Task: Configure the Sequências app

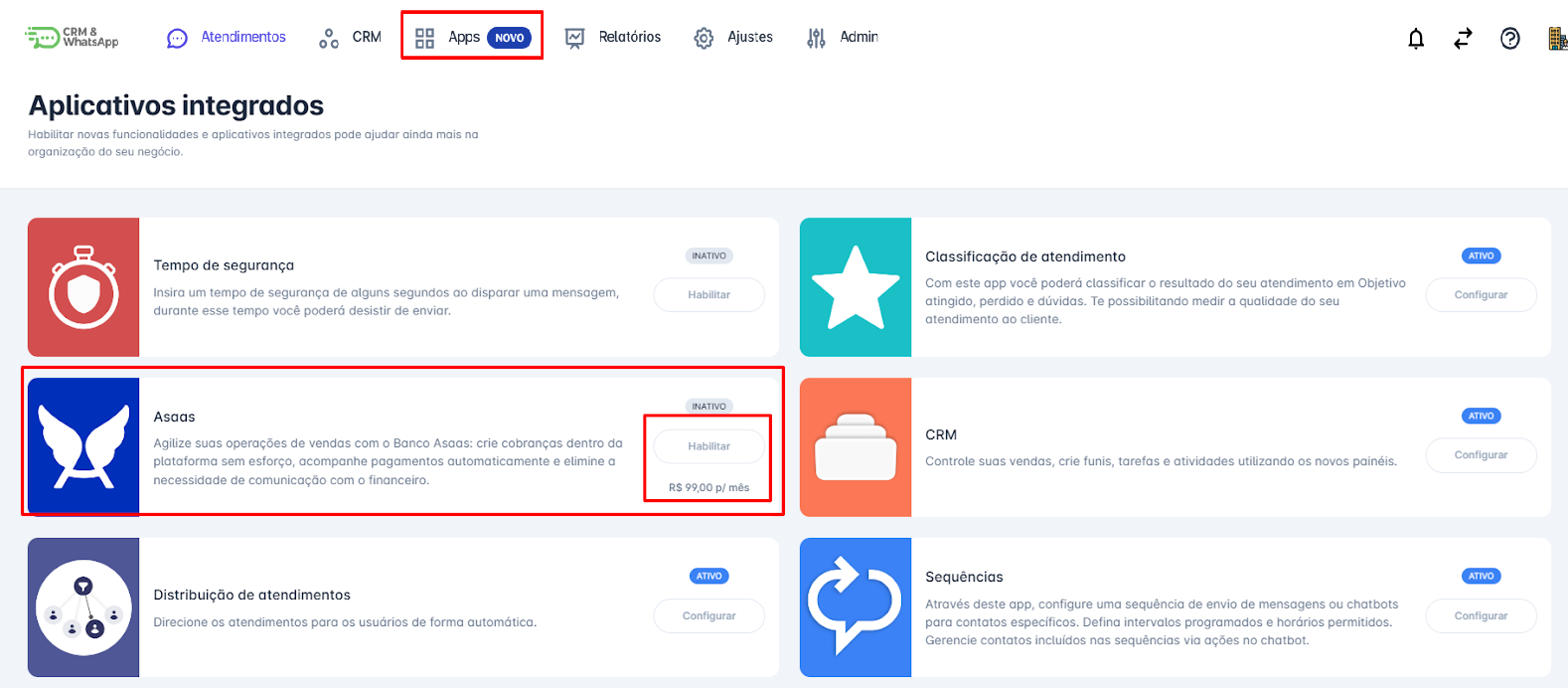Action: (1481, 616)
